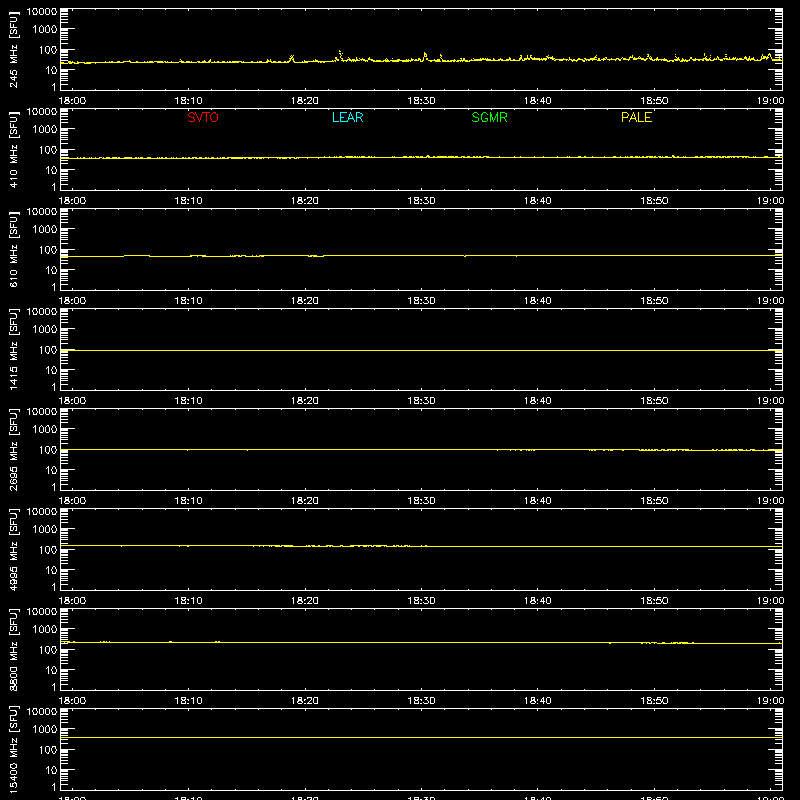This screenshot has width=800, height=800.
Task: Click 18:20 time label under 610 MHz plot
Action: click(x=305, y=301)
